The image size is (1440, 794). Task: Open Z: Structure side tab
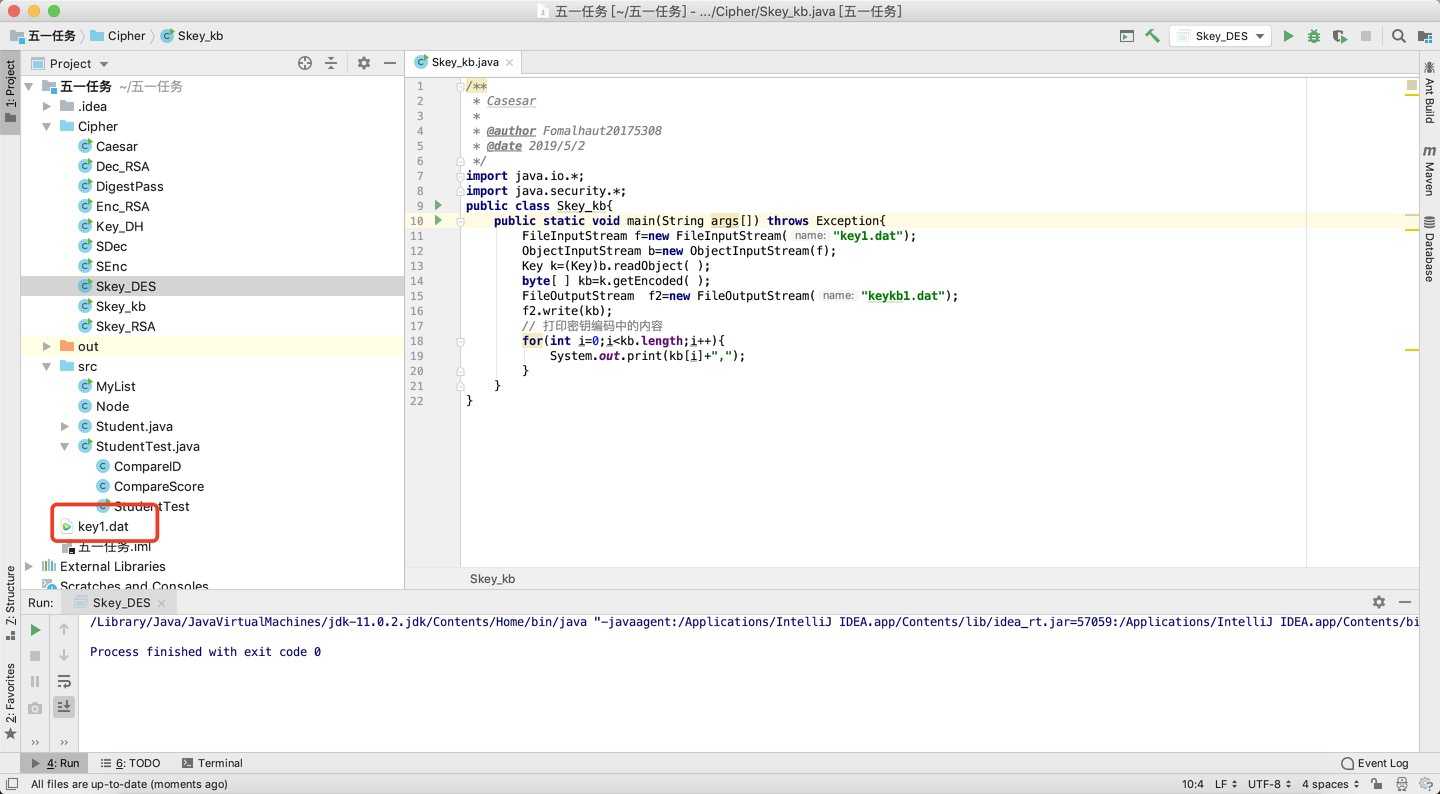10,603
